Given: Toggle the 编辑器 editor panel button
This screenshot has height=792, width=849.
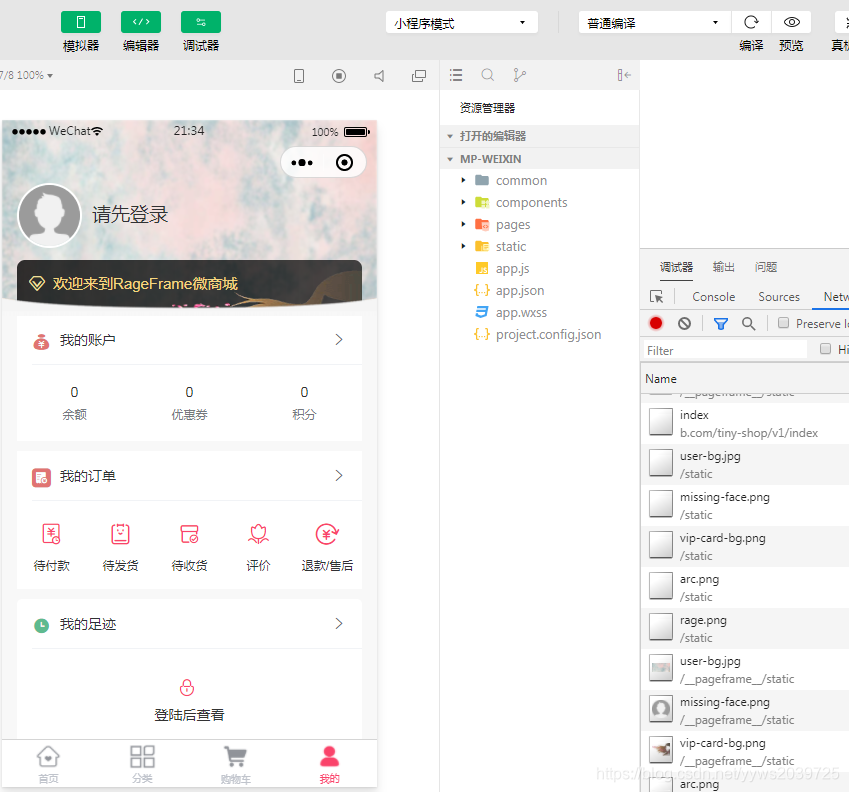Looking at the screenshot, I should (141, 22).
